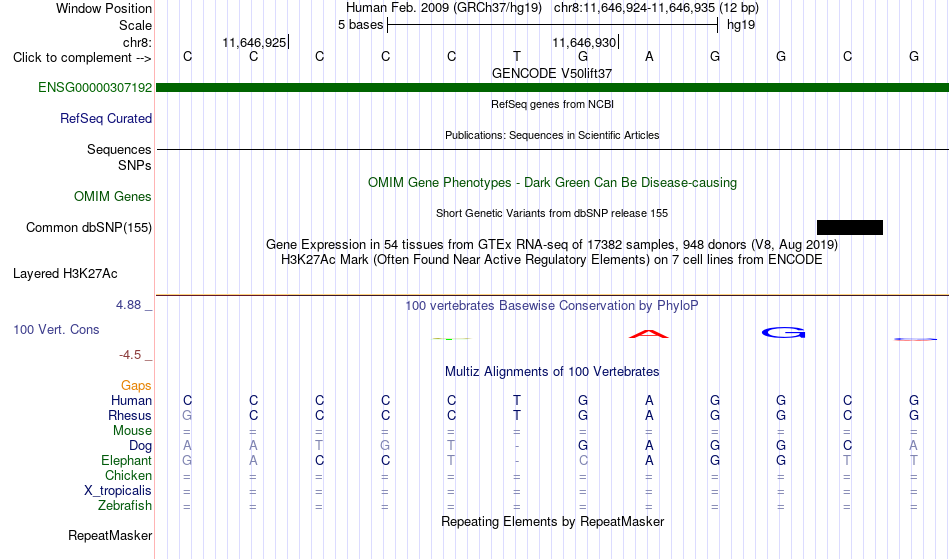Click the Window Position label

coord(104,8)
